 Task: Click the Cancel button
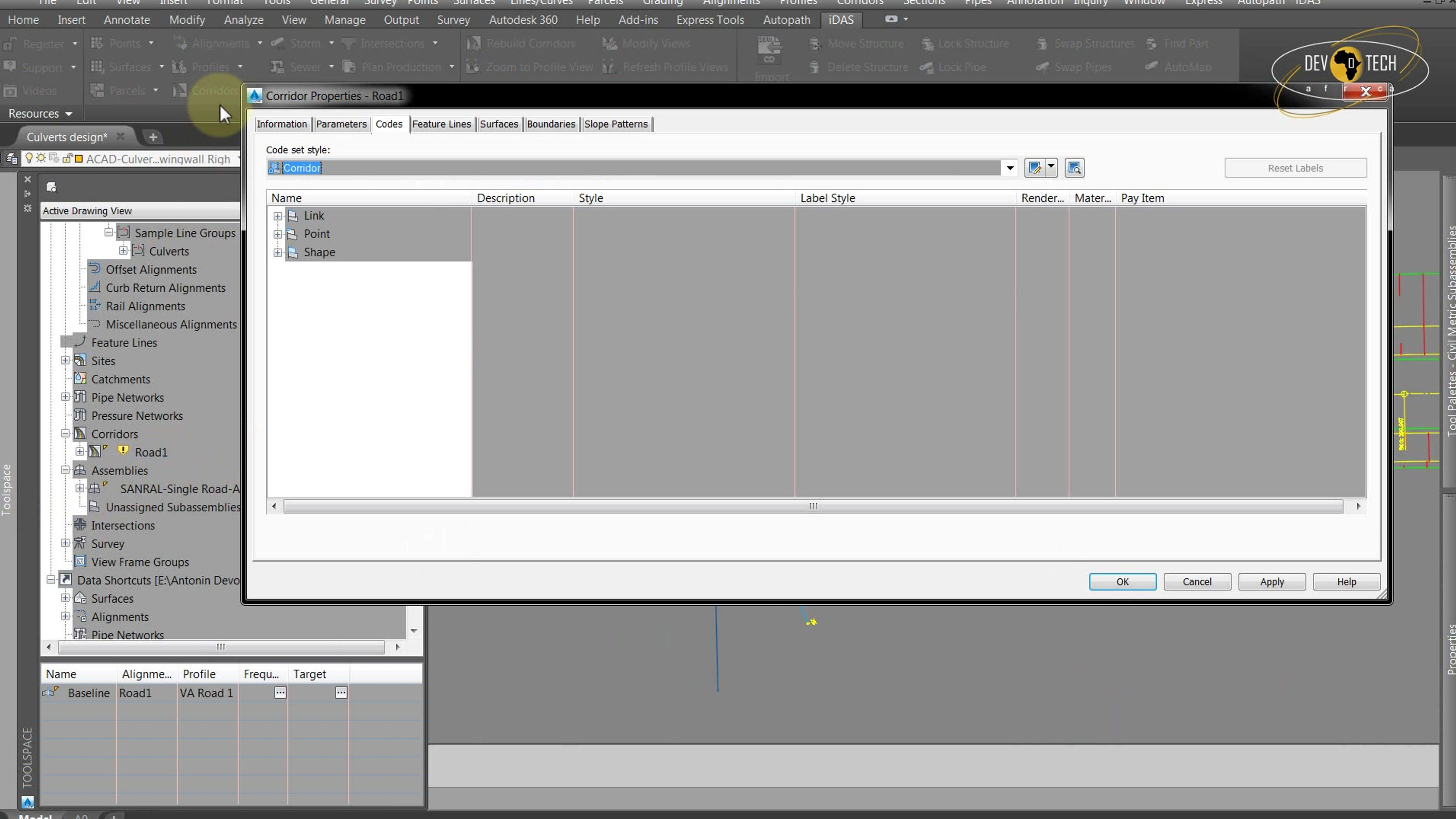click(1197, 581)
